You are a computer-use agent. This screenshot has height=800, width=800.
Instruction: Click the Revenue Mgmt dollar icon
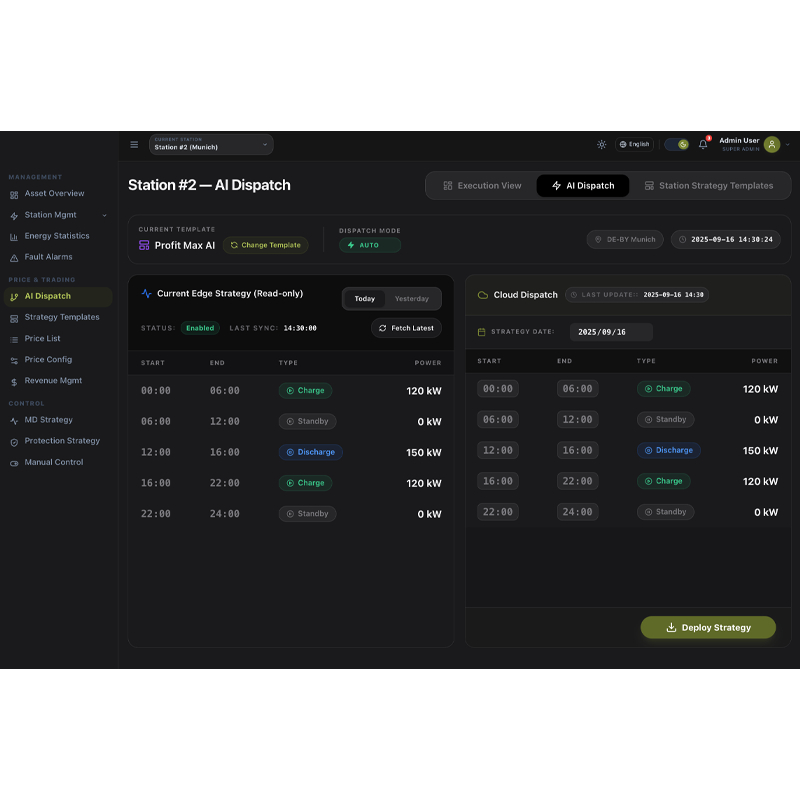pyautogui.click(x=16, y=380)
